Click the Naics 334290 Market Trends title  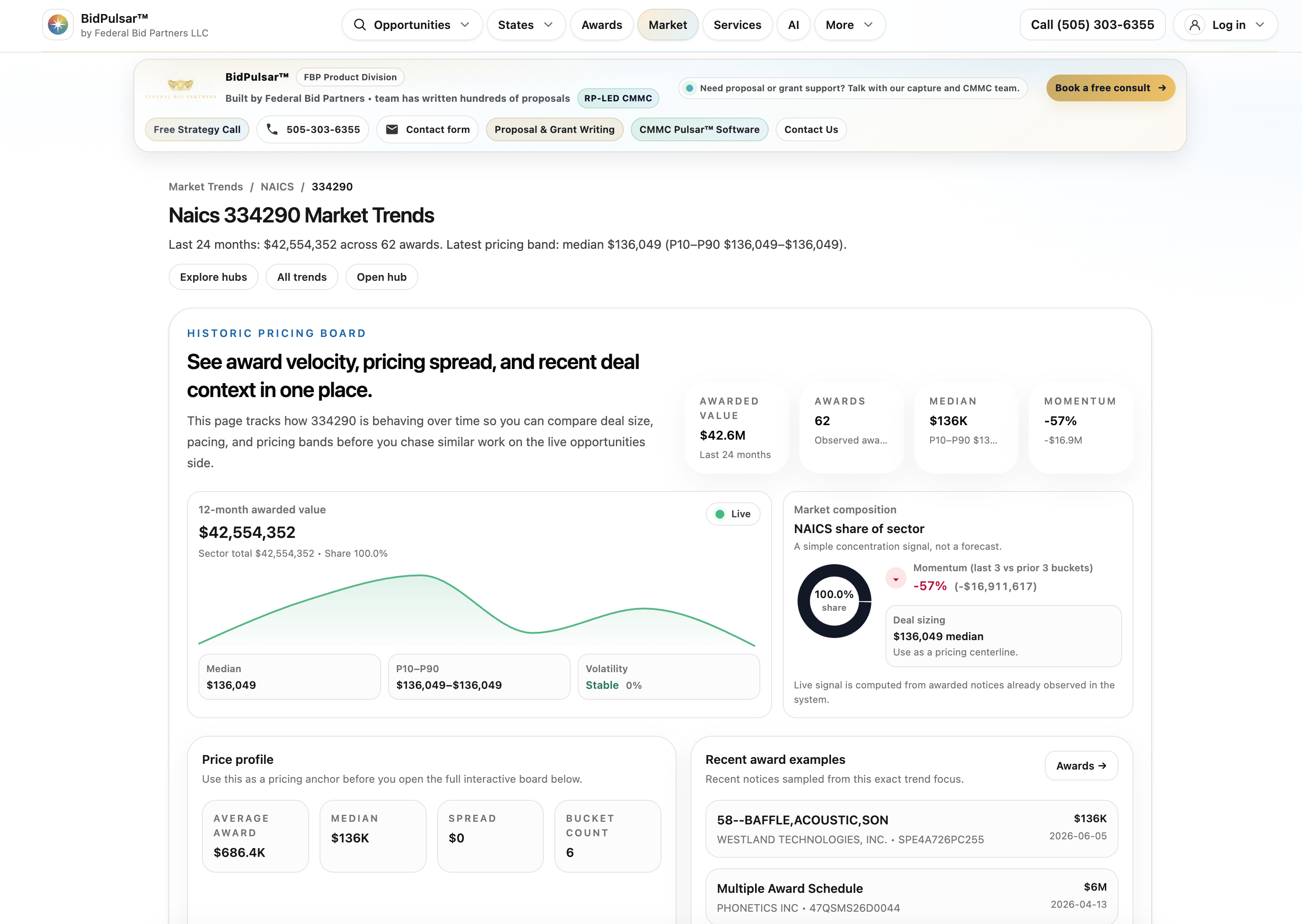[301, 215]
